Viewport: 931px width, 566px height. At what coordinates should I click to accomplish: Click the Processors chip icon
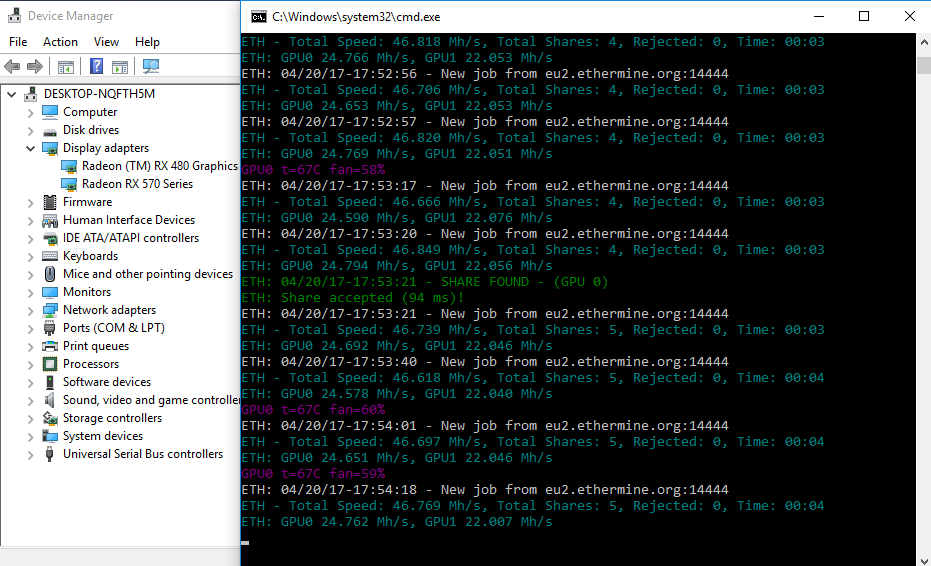tap(50, 364)
